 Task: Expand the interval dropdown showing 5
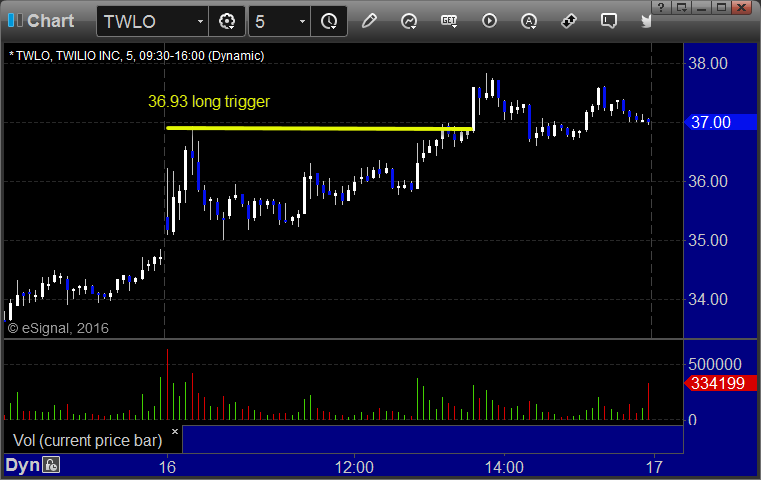click(279, 21)
